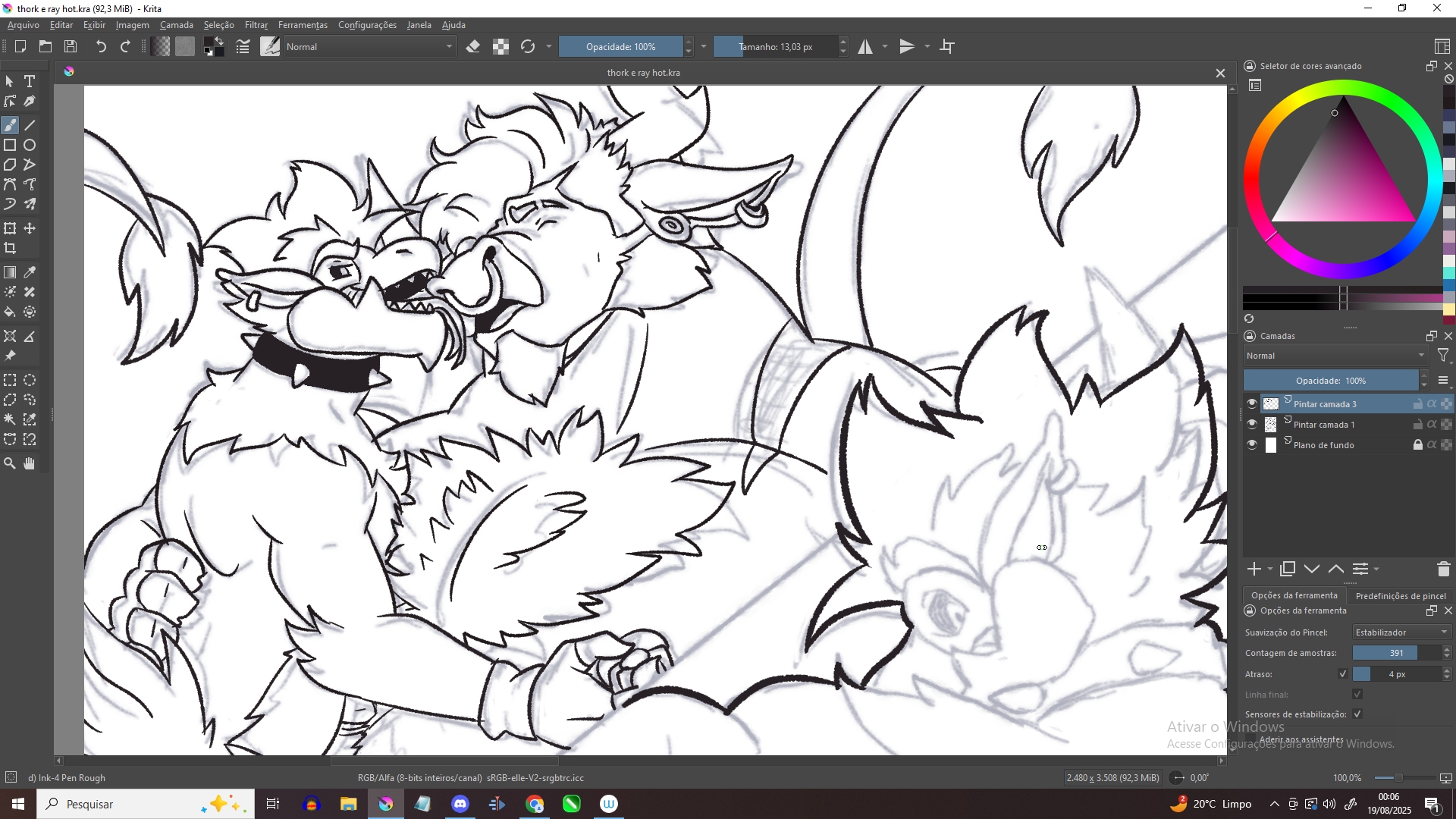
Task: Open Suavização do Pincel Estabilizador dropdown
Action: click(1401, 632)
